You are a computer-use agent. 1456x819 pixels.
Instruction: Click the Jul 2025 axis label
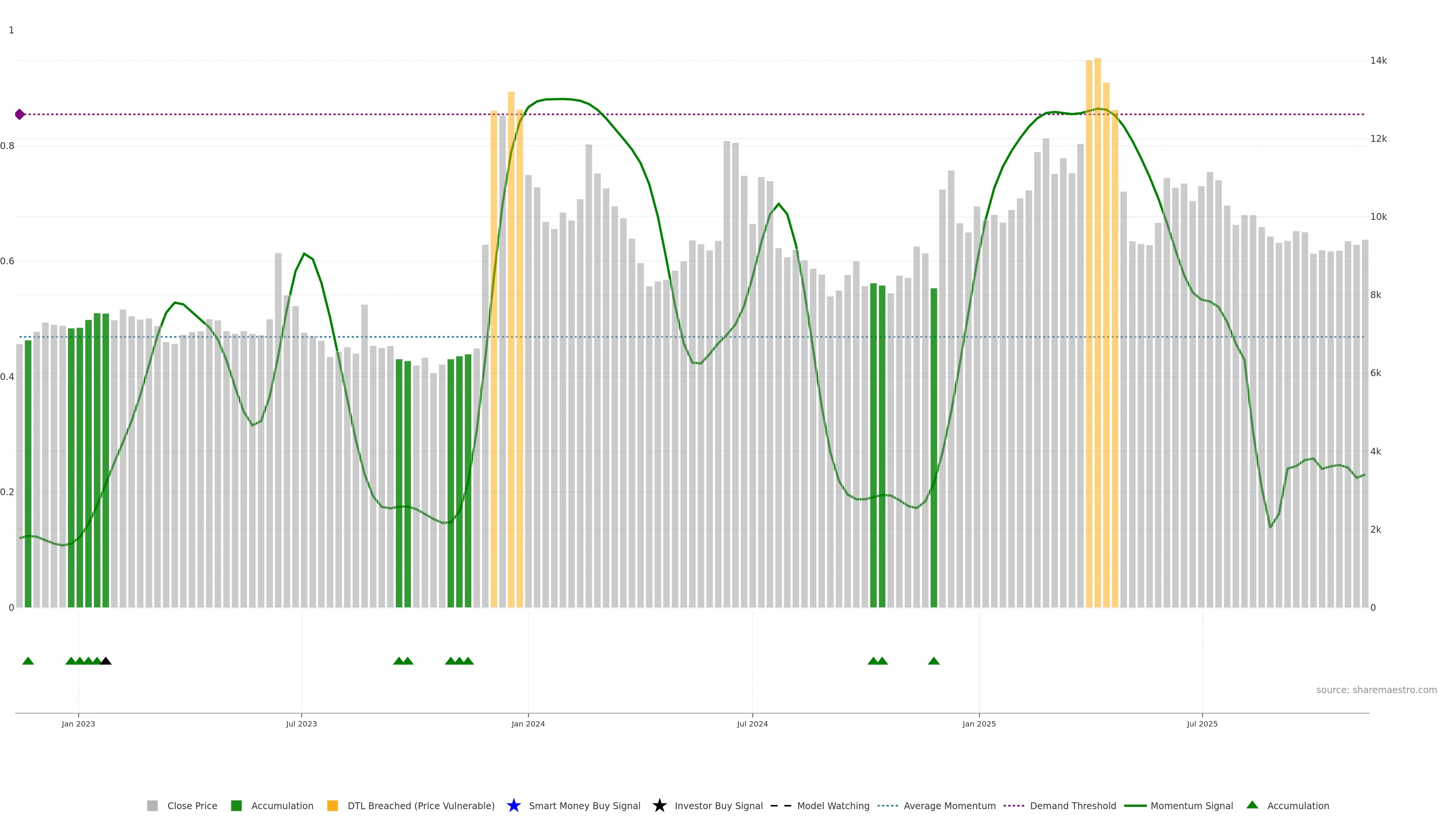(1202, 724)
